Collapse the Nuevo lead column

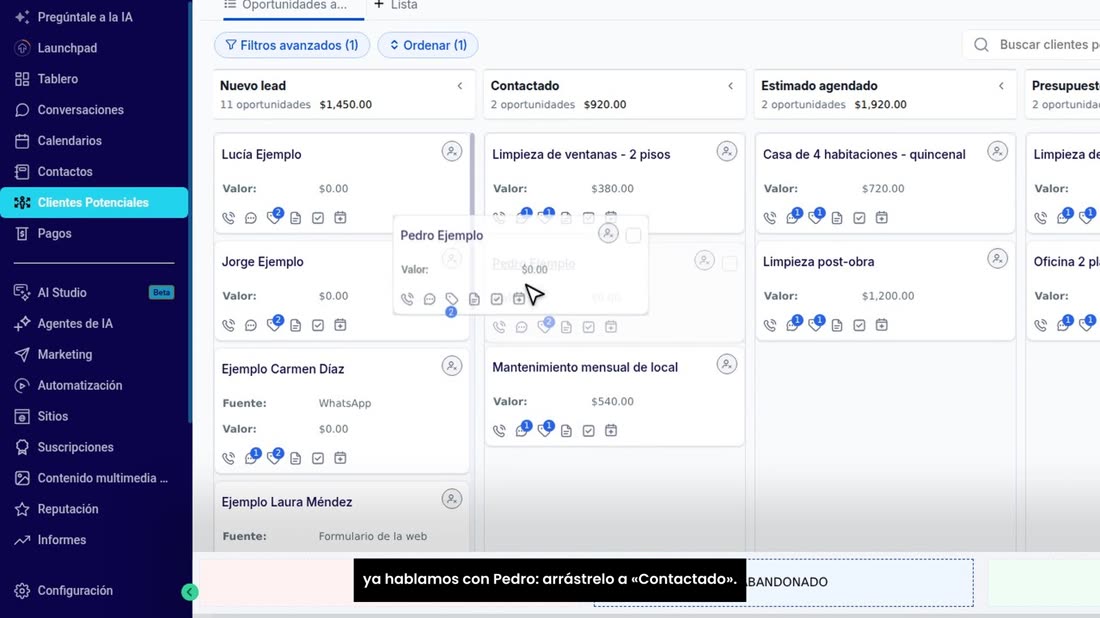pyautogui.click(x=460, y=86)
